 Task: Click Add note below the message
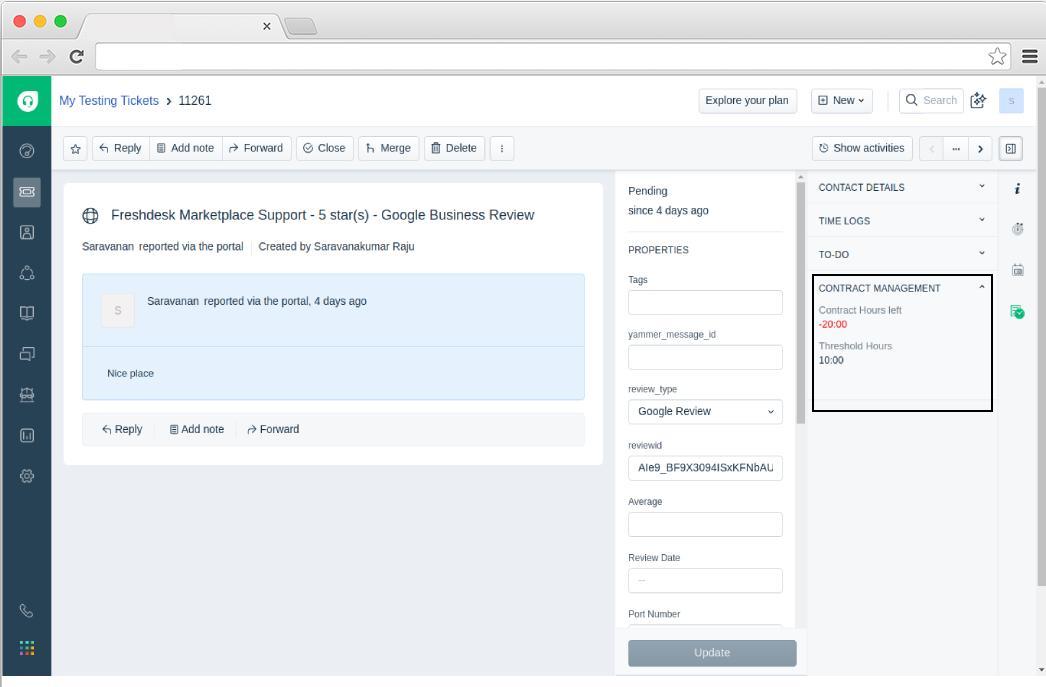[197, 430]
